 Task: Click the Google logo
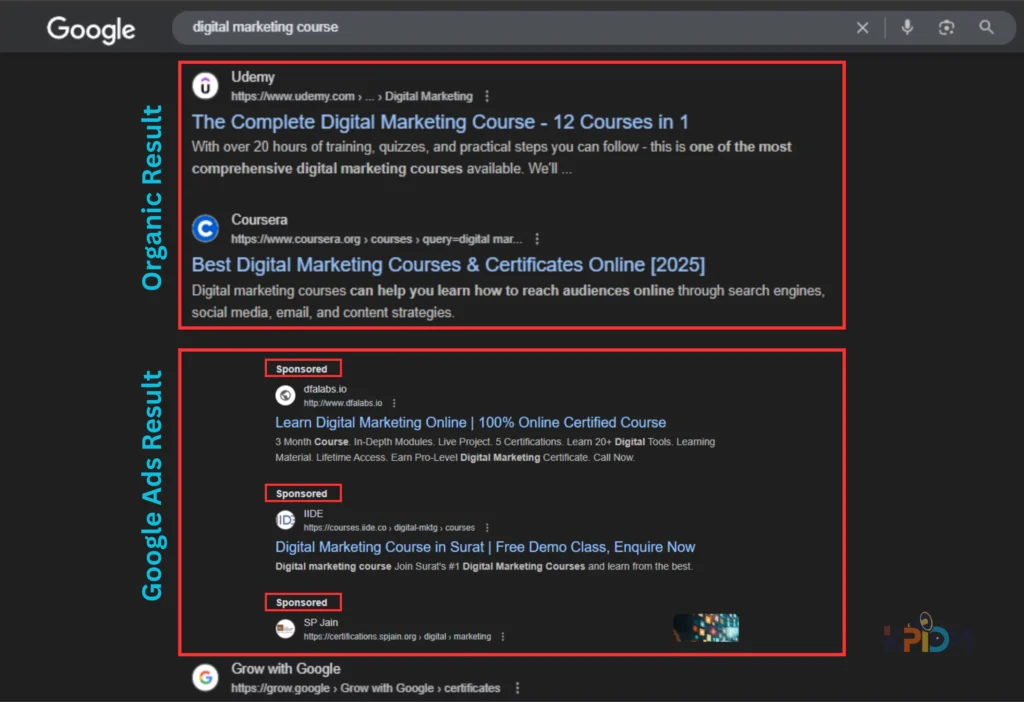click(x=90, y=29)
